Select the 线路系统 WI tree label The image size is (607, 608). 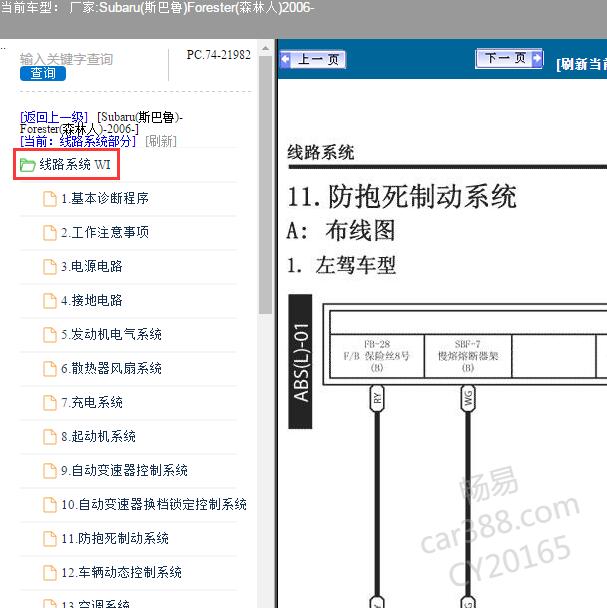pyautogui.click(x=75, y=164)
